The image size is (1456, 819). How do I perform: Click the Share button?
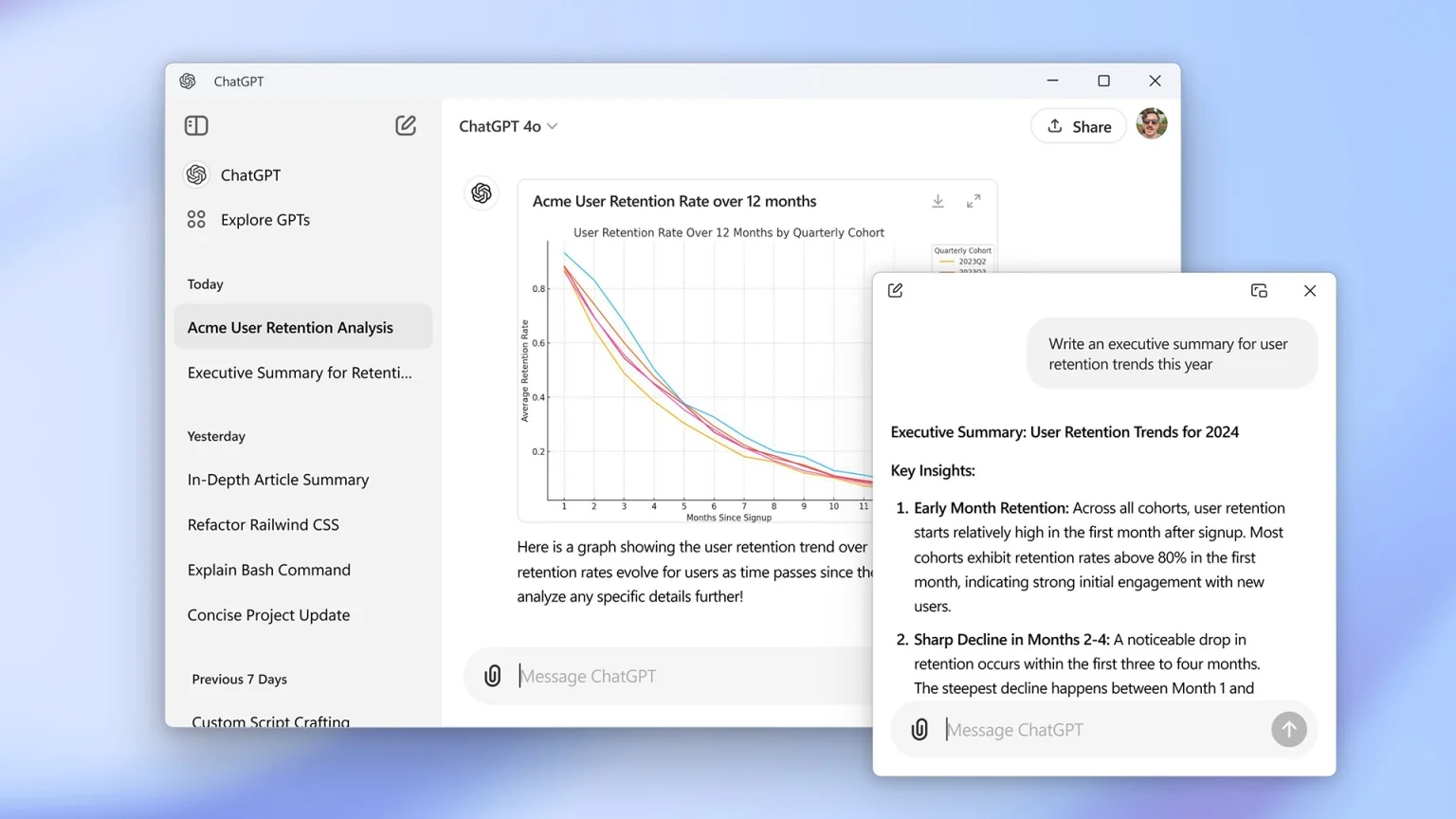tap(1079, 126)
